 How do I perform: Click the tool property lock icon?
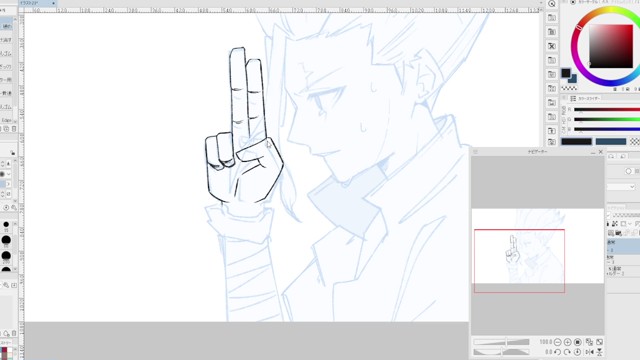click(x=13, y=152)
